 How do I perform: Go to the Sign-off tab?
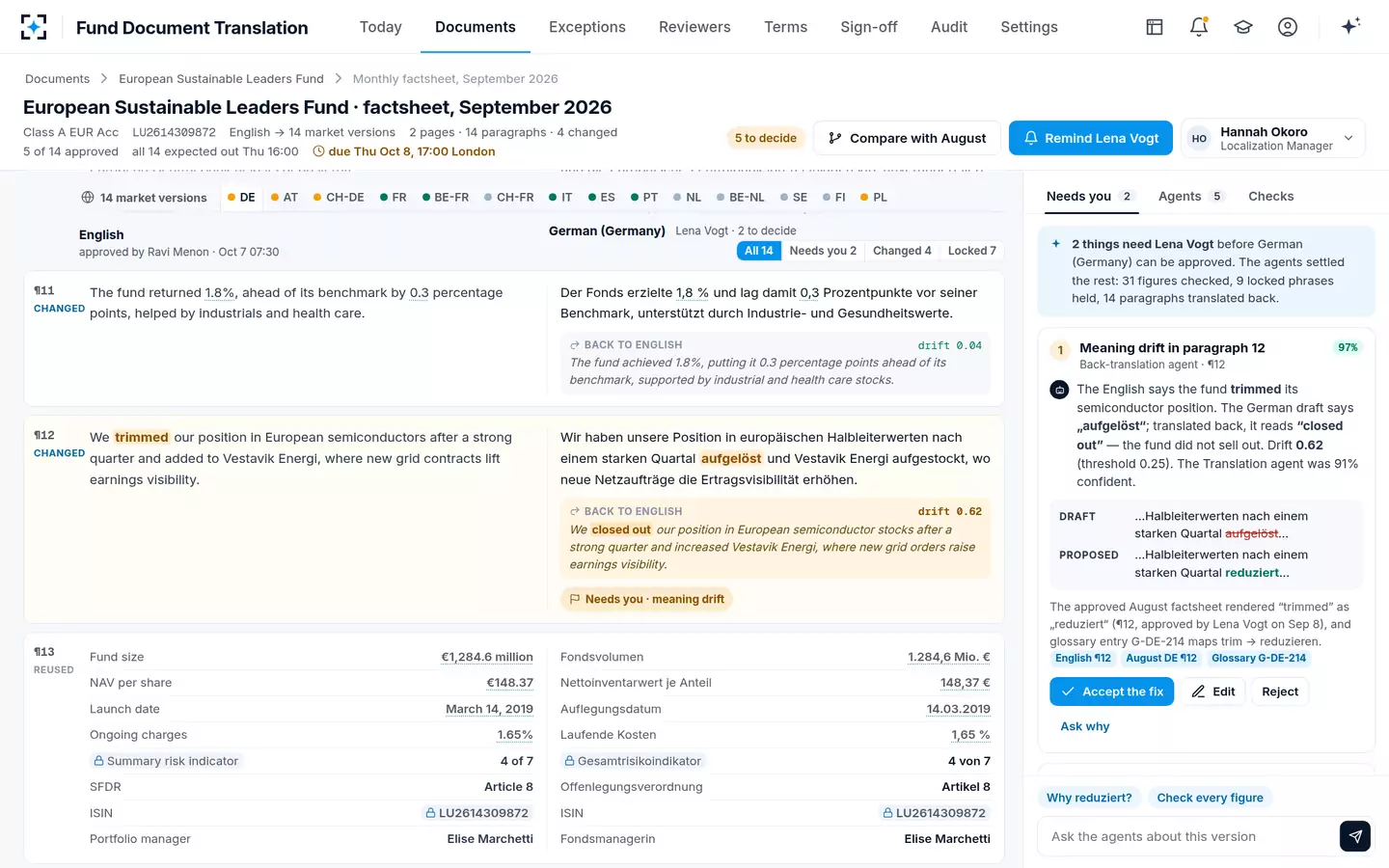point(869,27)
